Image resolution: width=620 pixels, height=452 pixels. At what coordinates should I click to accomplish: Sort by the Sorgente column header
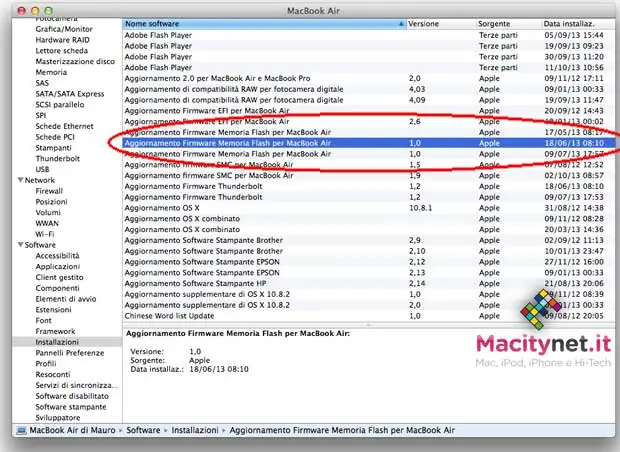point(508,24)
